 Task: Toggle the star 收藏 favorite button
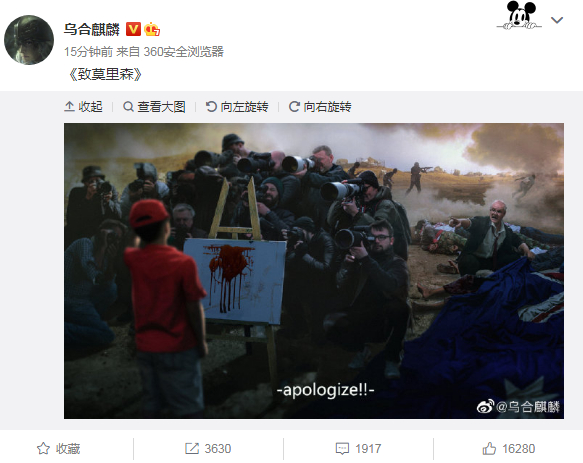tap(58, 448)
